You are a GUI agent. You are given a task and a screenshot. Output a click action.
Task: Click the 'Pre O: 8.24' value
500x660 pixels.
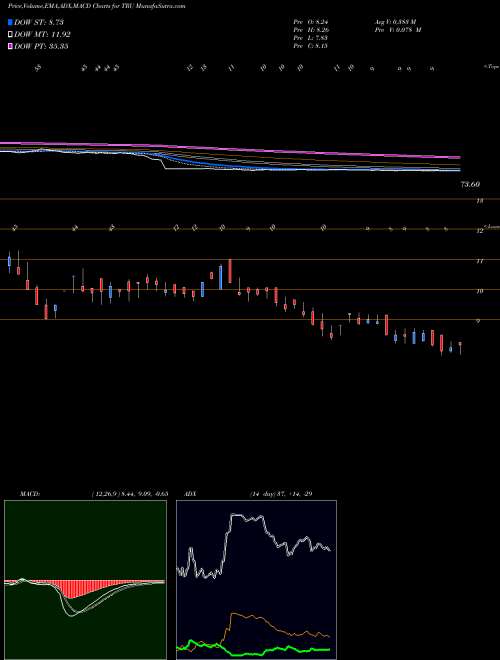tap(311, 22)
